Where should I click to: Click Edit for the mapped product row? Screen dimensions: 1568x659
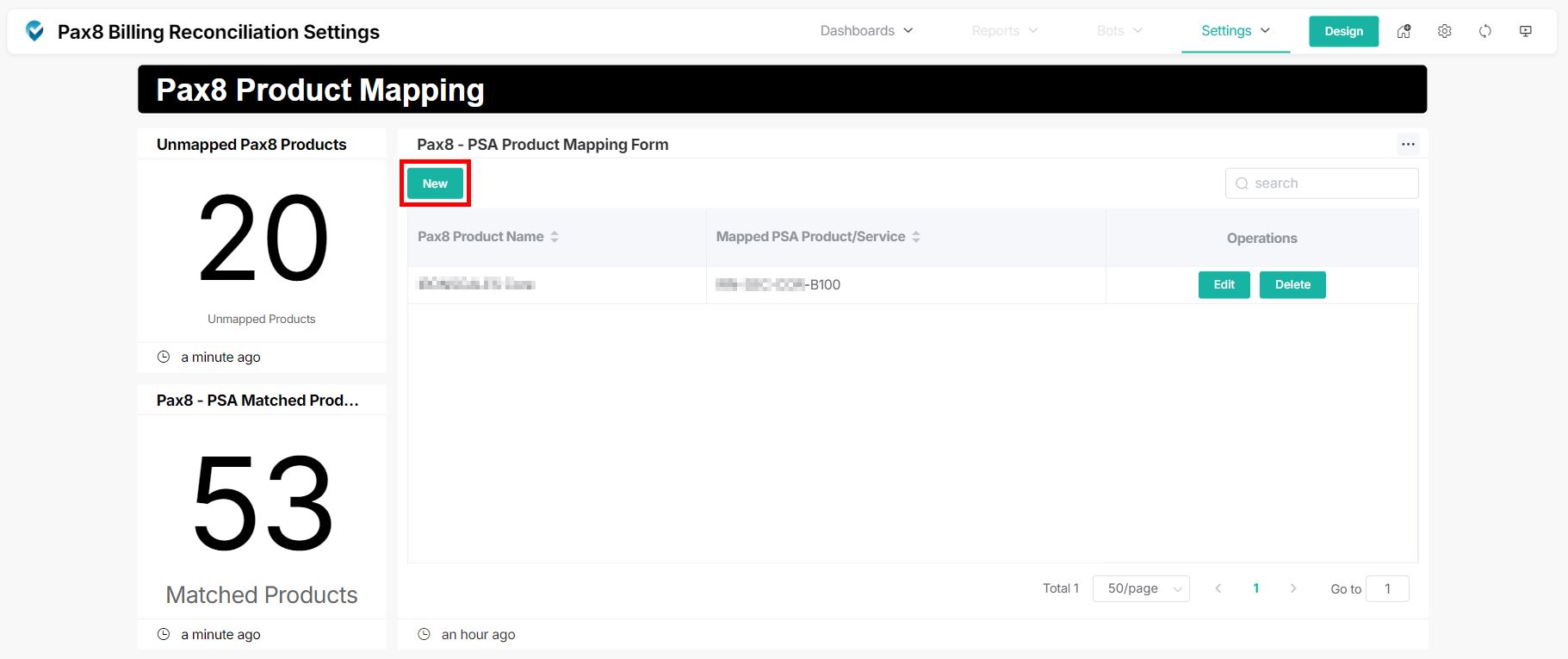(x=1224, y=284)
